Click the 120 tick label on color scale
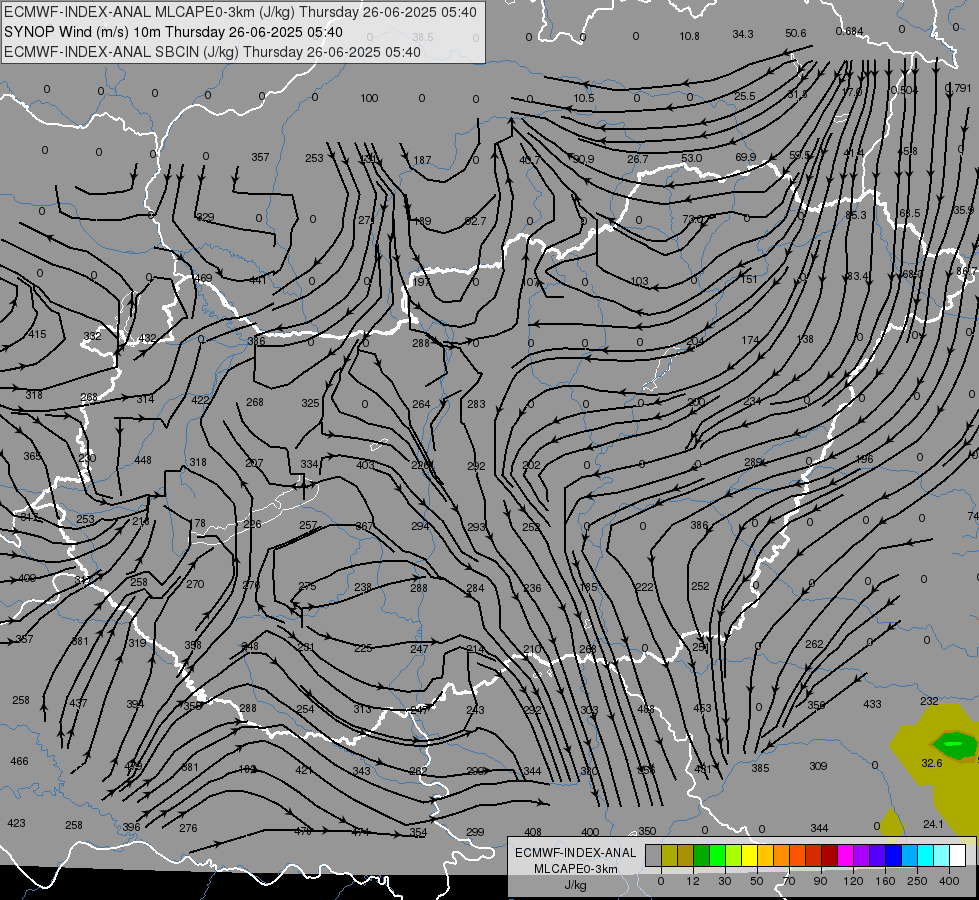The image size is (979, 900). [853, 881]
